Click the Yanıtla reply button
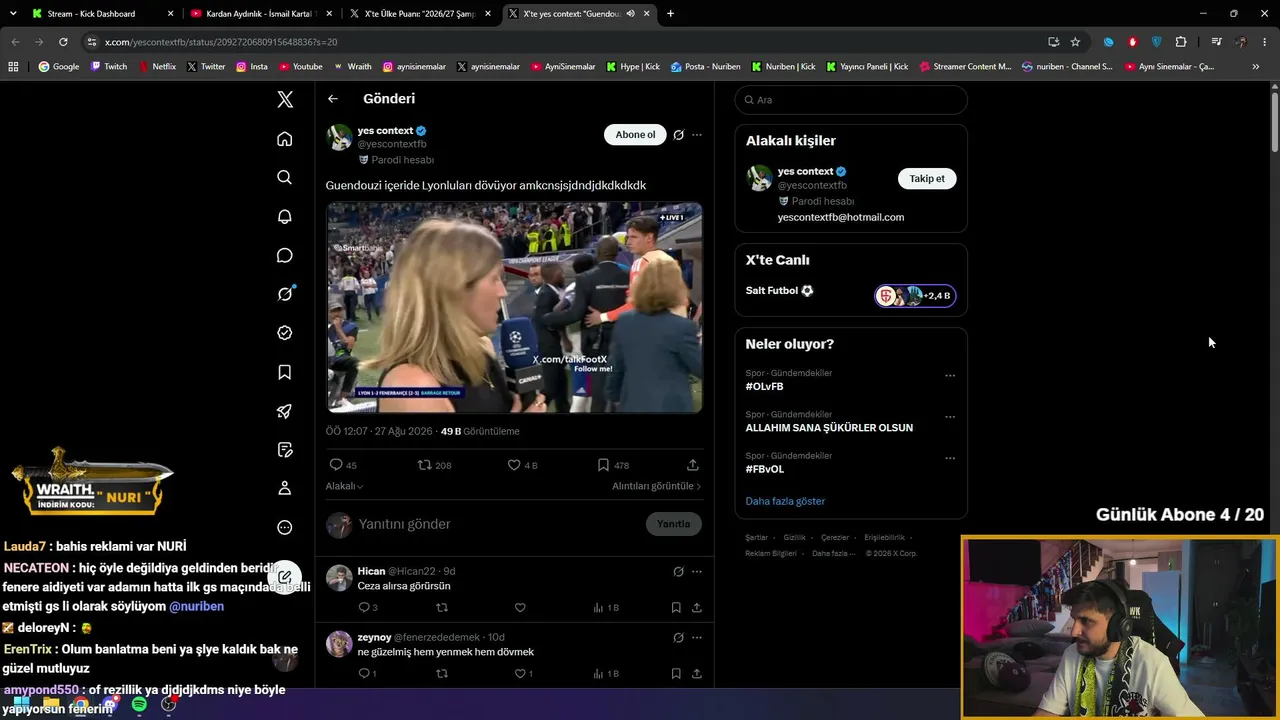 [673, 524]
